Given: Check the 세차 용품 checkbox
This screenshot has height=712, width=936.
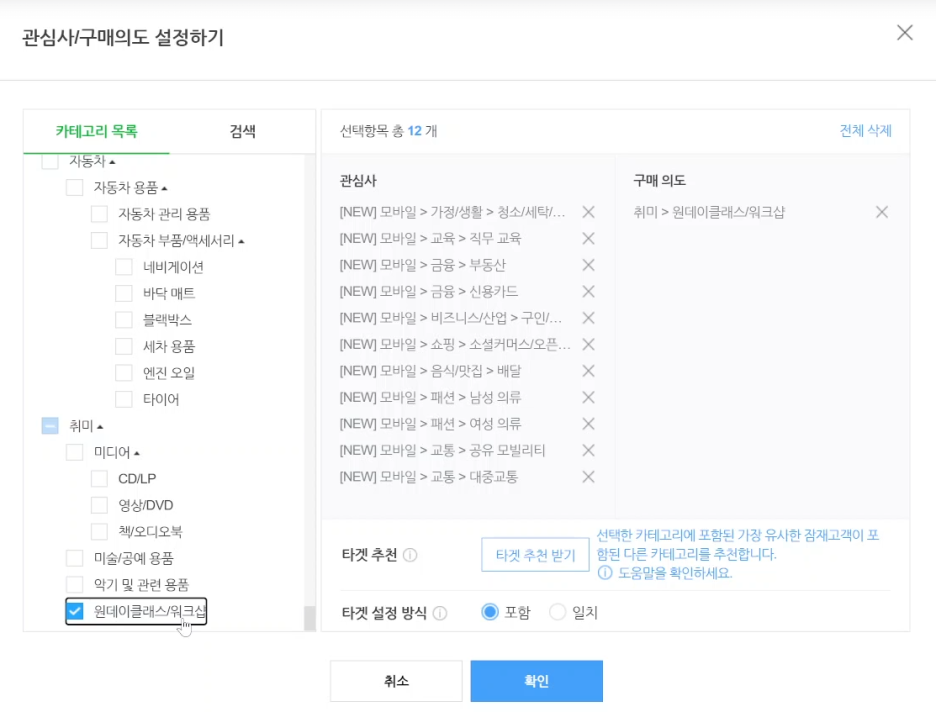Looking at the screenshot, I should tap(124, 346).
